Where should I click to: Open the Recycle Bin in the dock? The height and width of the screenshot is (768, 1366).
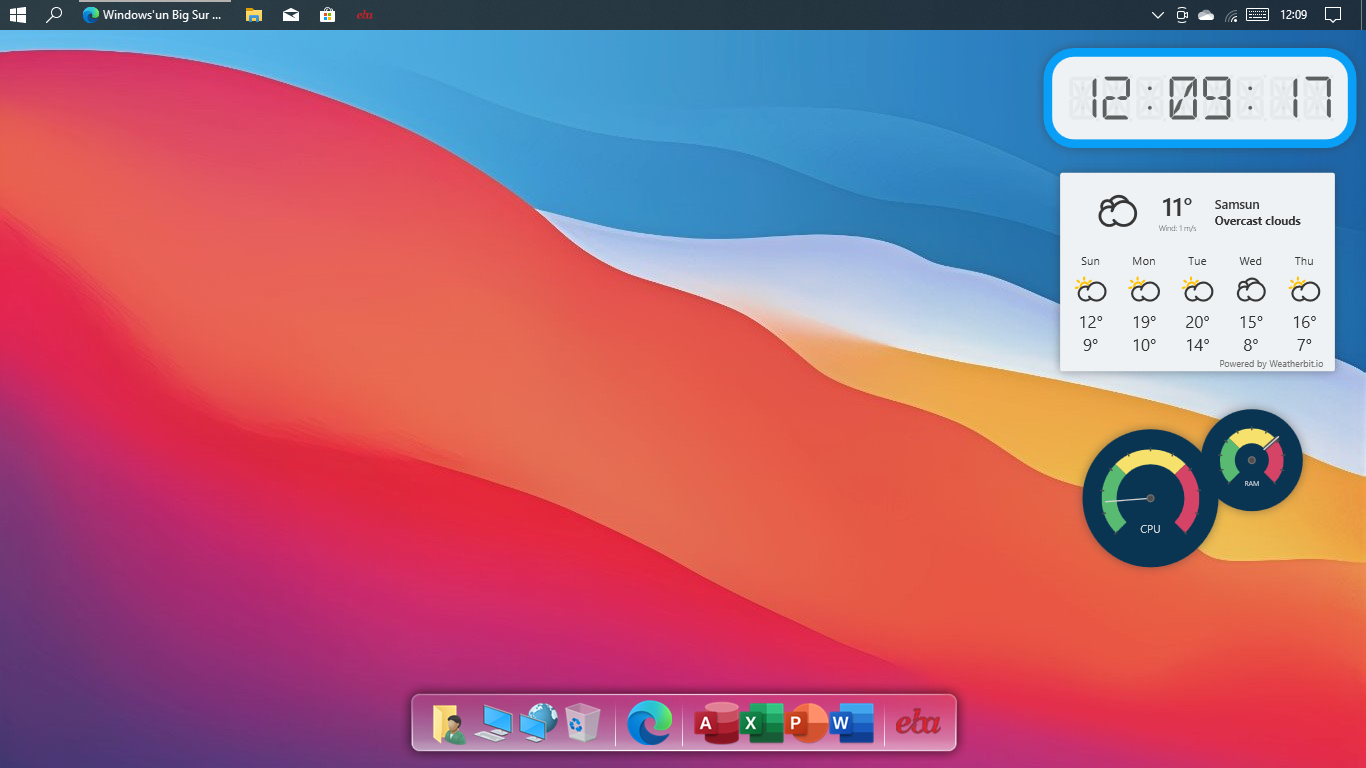tap(582, 723)
